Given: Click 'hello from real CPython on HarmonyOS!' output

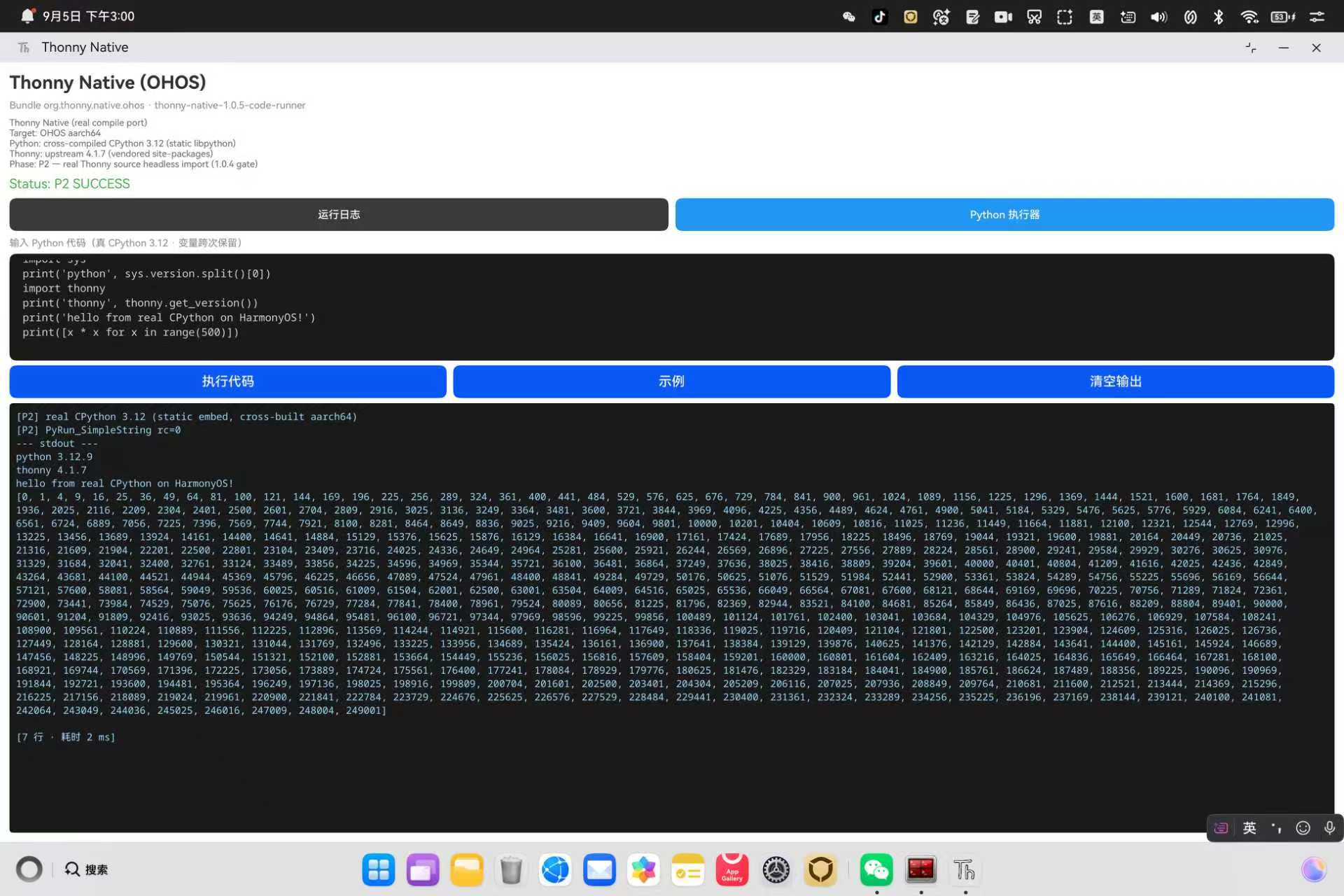Looking at the screenshot, I should click(125, 483).
